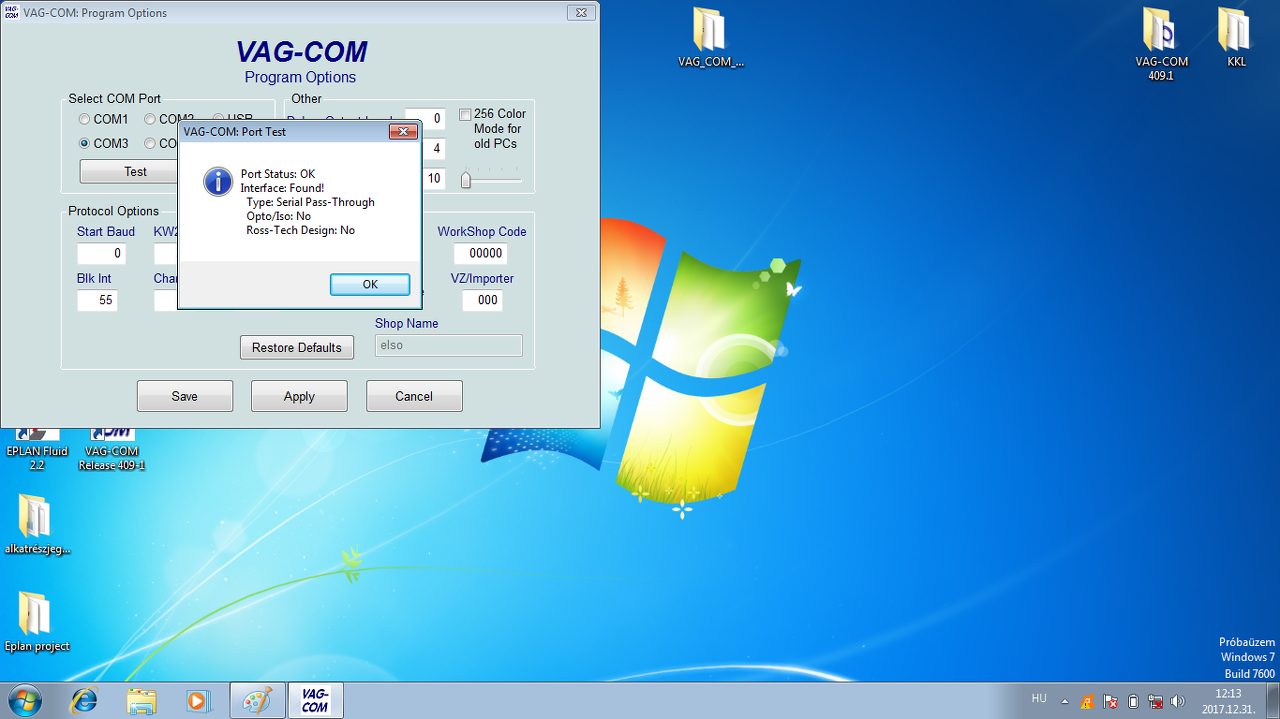Select the COM1 port radio button
This screenshot has width=1280, height=719.
(x=85, y=119)
